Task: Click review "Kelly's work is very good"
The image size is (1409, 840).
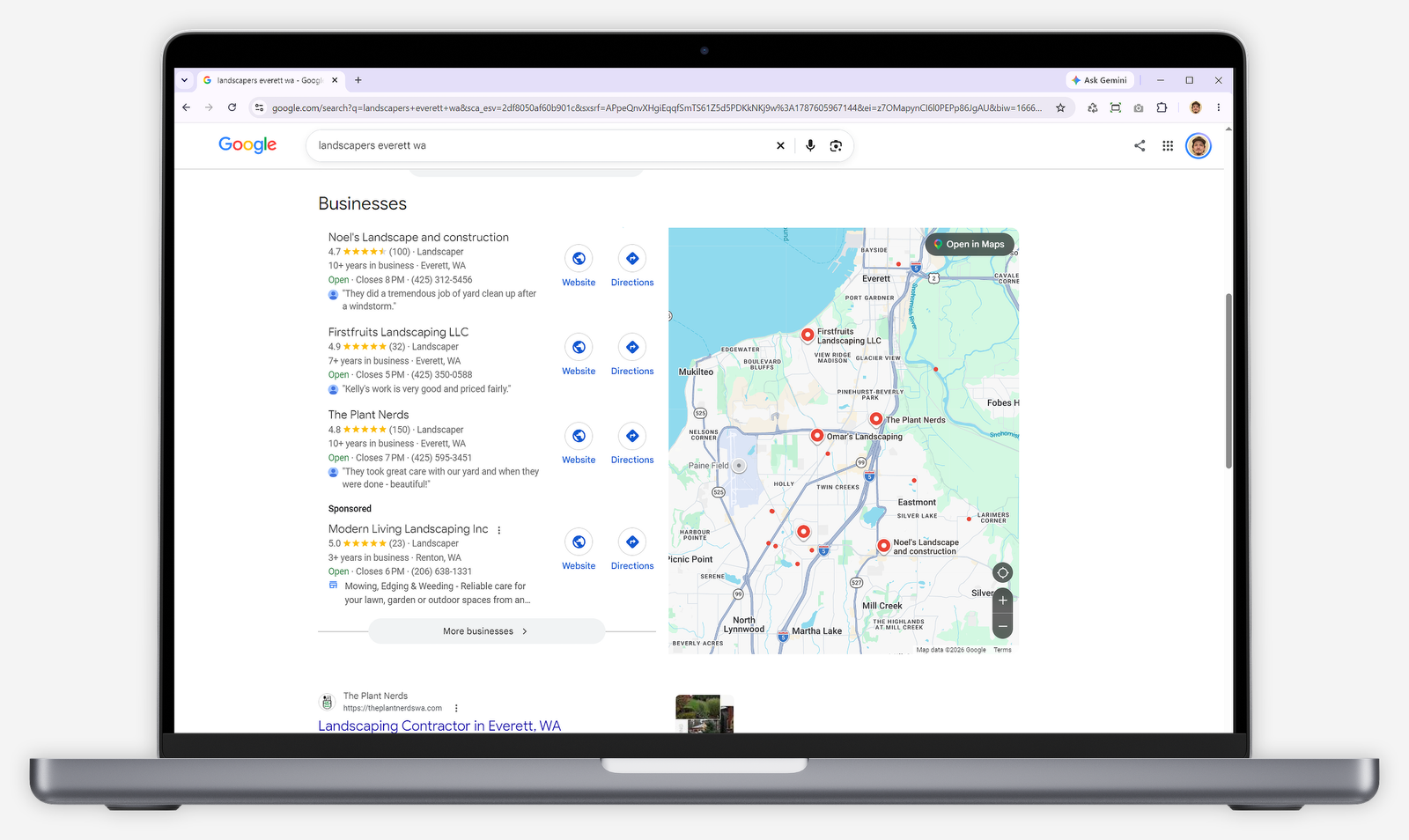Action: click(x=426, y=389)
